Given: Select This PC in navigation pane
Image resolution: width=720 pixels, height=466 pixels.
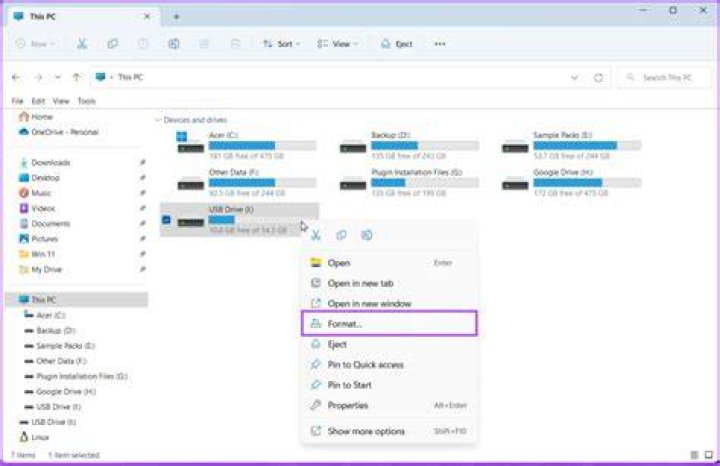Looking at the screenshot, I should (x=77, y=300).
